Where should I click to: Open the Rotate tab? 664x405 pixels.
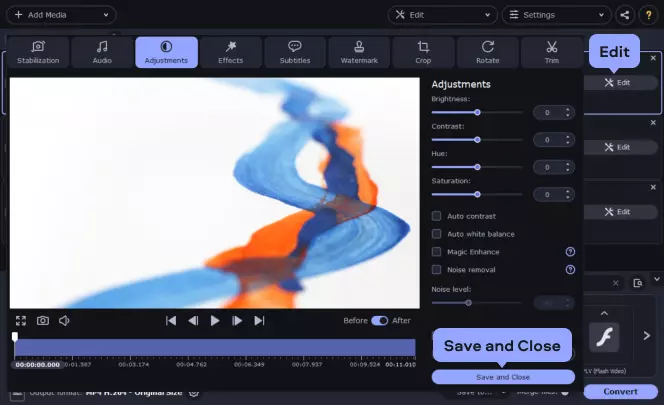pyautogui.click(x=488, y=52)
